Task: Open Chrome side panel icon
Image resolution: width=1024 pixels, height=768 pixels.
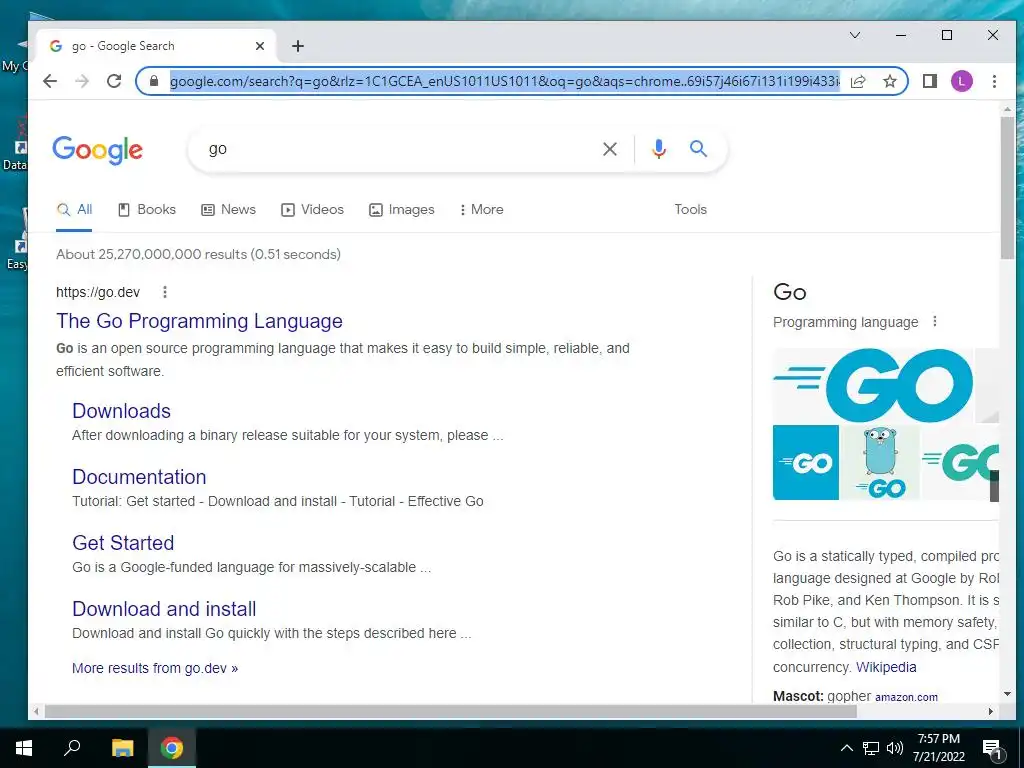Action: [x=930, y=81]
